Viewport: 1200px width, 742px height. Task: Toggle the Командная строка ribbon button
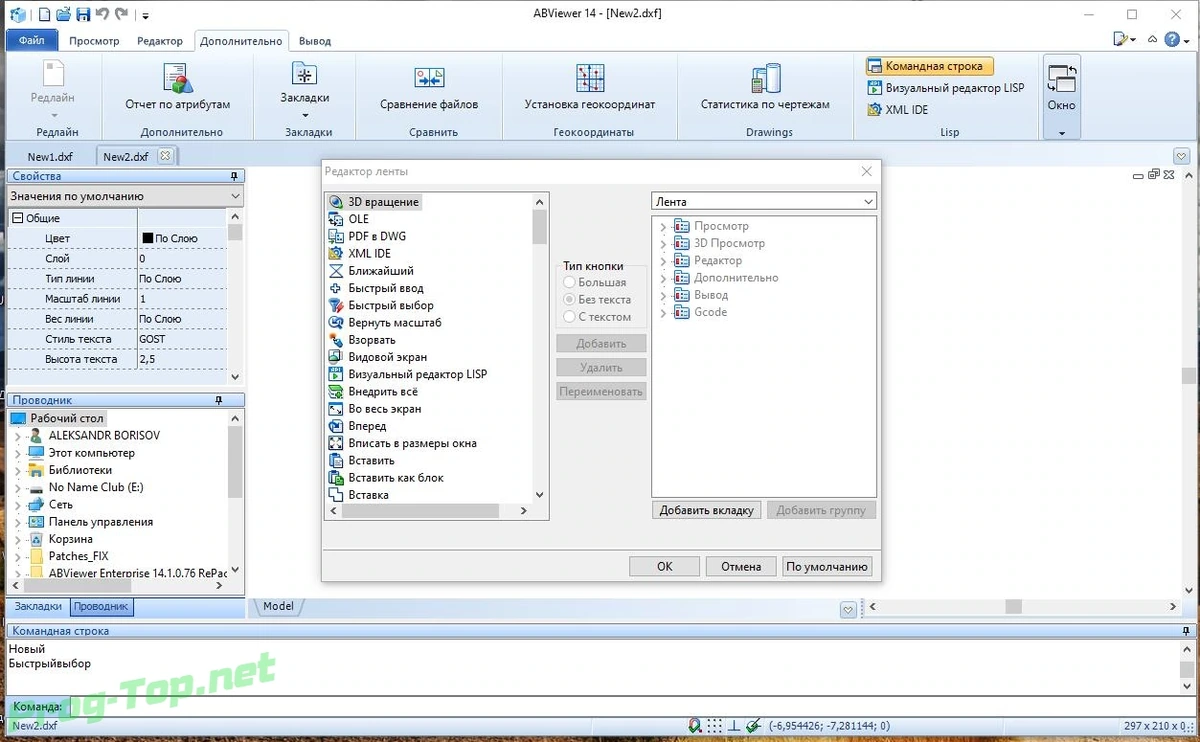point(929,66)
